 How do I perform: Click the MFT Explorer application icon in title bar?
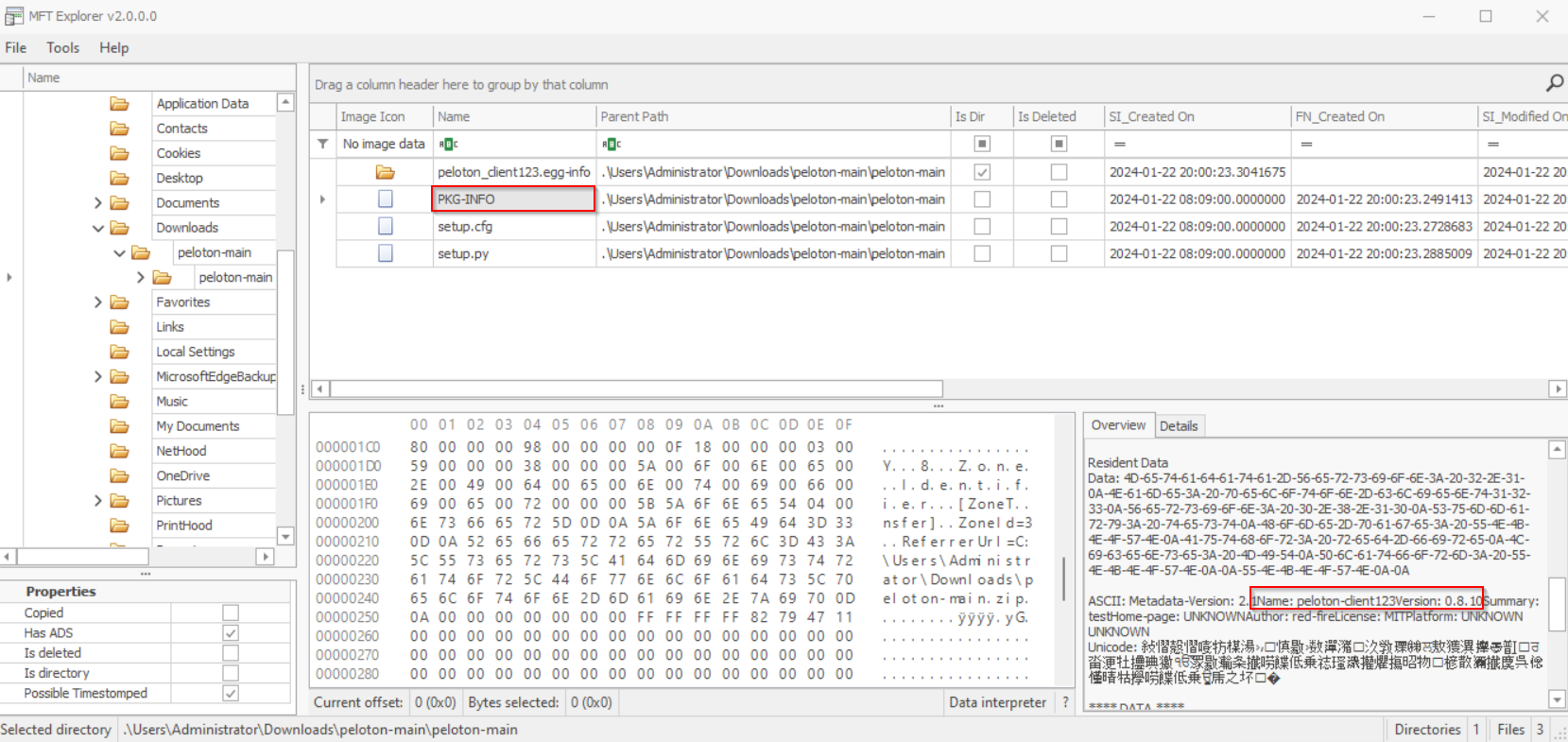pyautogui.click(x=14, y=16)
